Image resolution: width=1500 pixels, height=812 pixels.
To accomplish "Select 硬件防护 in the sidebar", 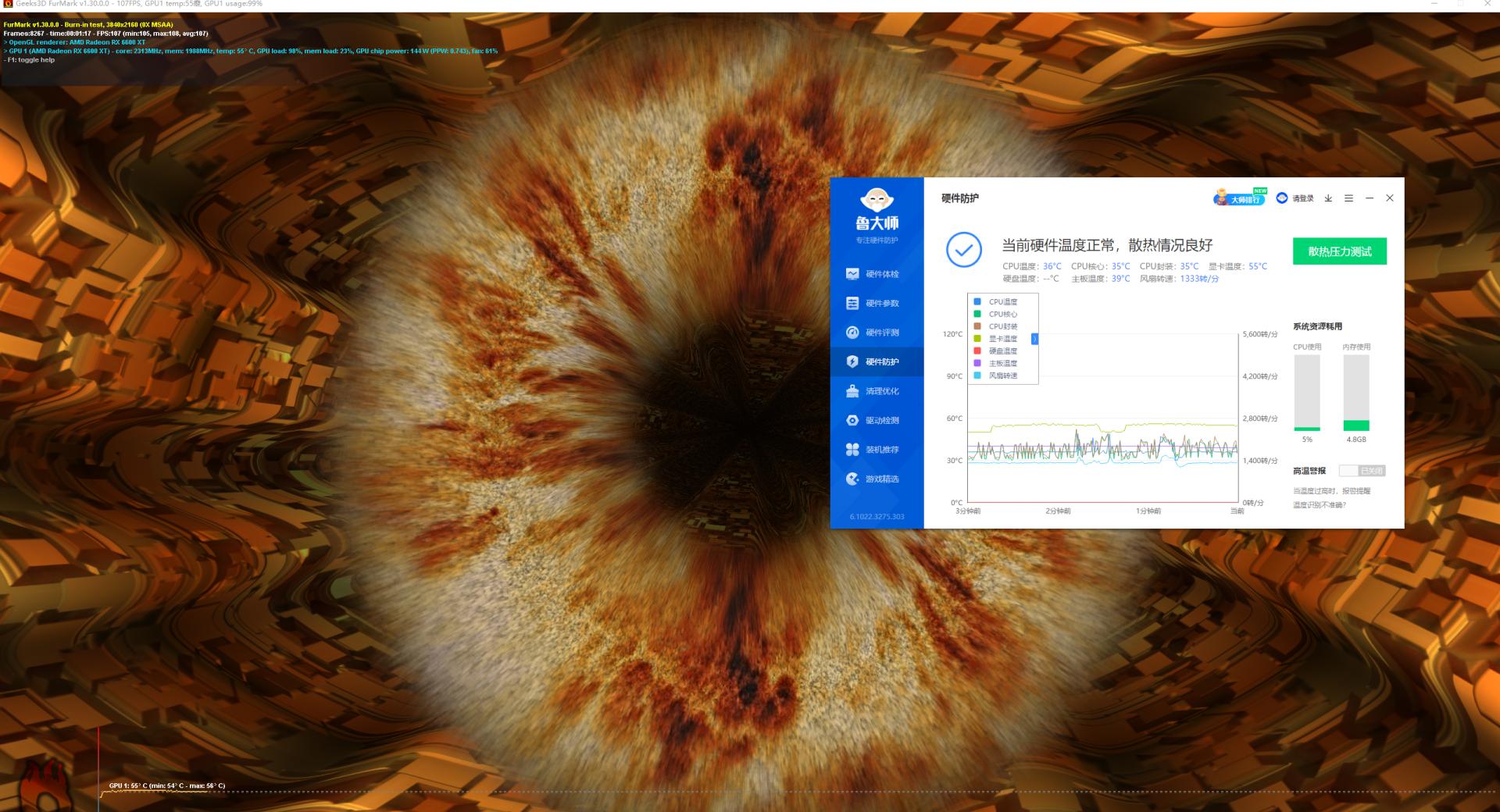I will pyautogui.click(x=877, y=361).
